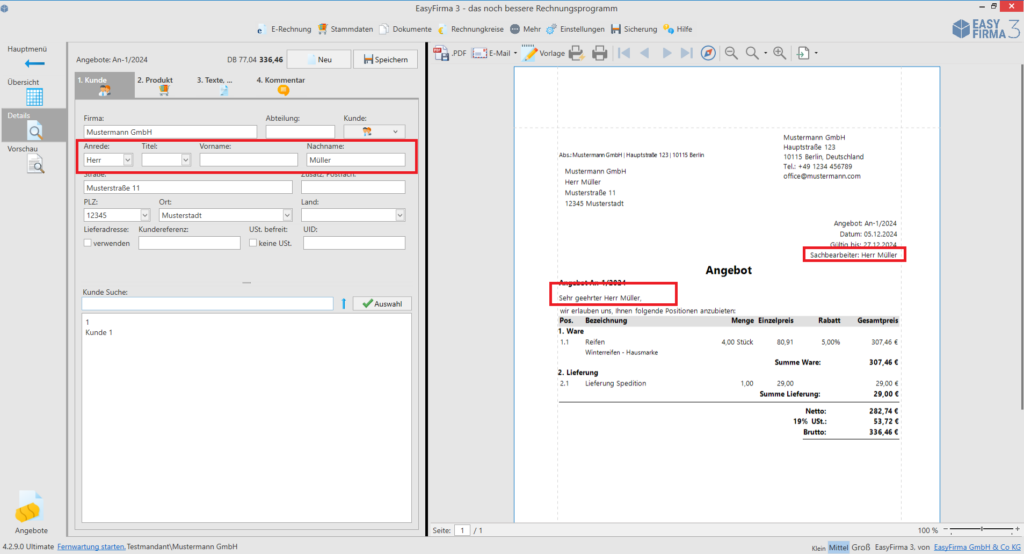Click the compass navigation icon
1024x554 pixels.
708,53
